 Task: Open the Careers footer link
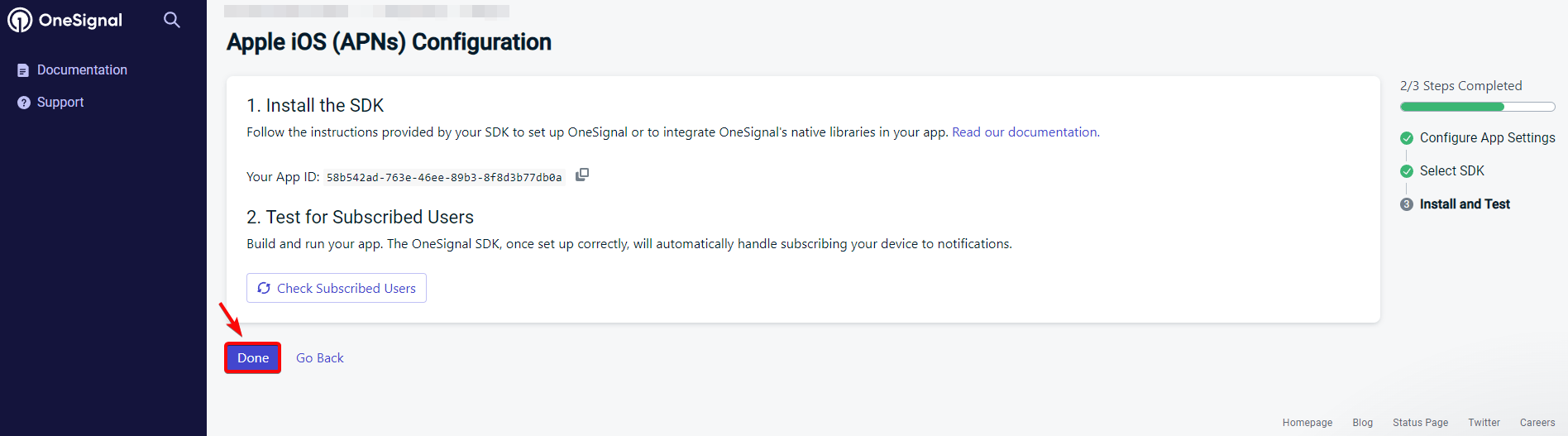tap(1537, 423)
